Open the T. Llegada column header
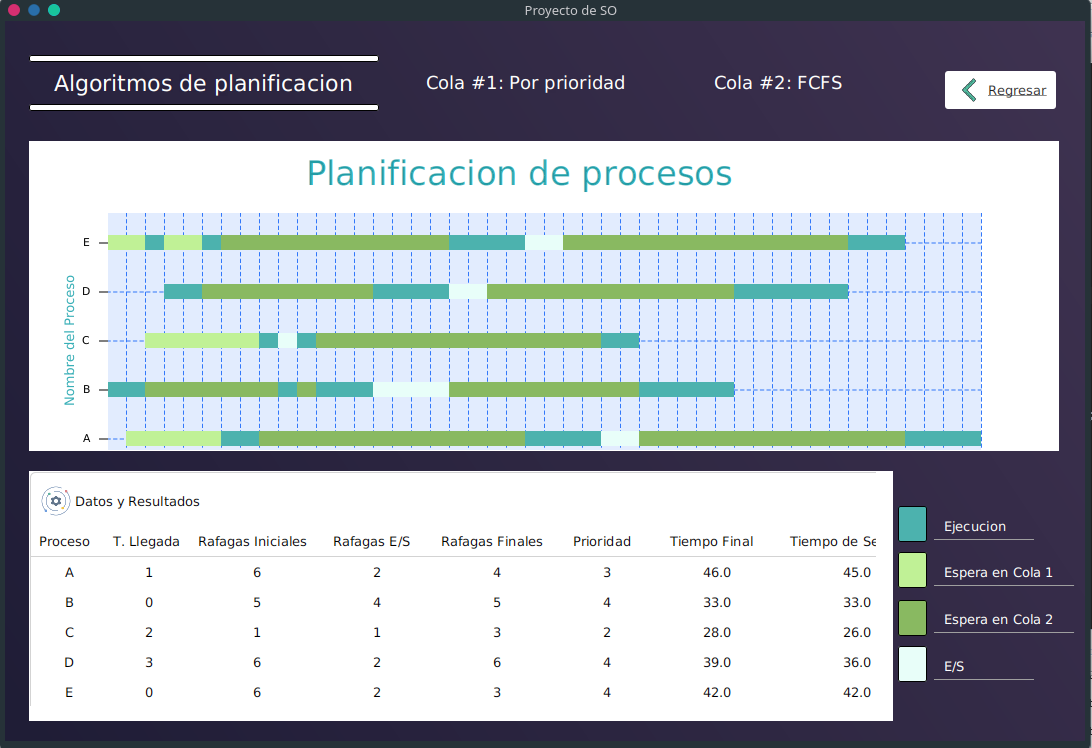 tap(146, 541)
